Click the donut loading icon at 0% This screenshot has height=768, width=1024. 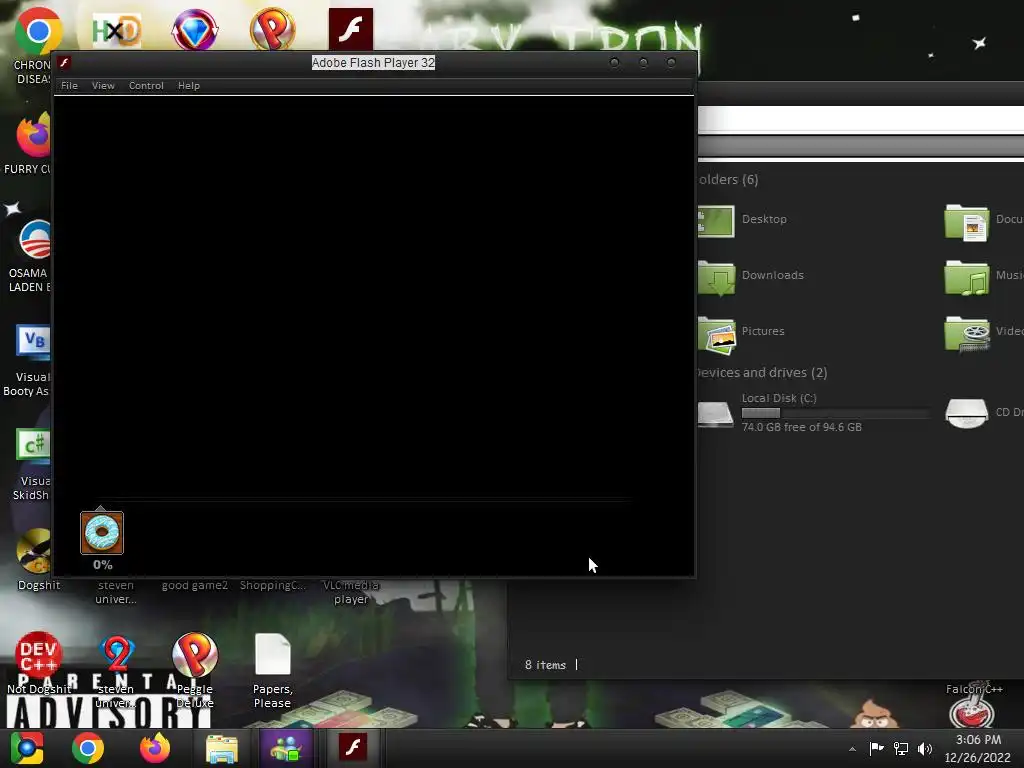102,533
